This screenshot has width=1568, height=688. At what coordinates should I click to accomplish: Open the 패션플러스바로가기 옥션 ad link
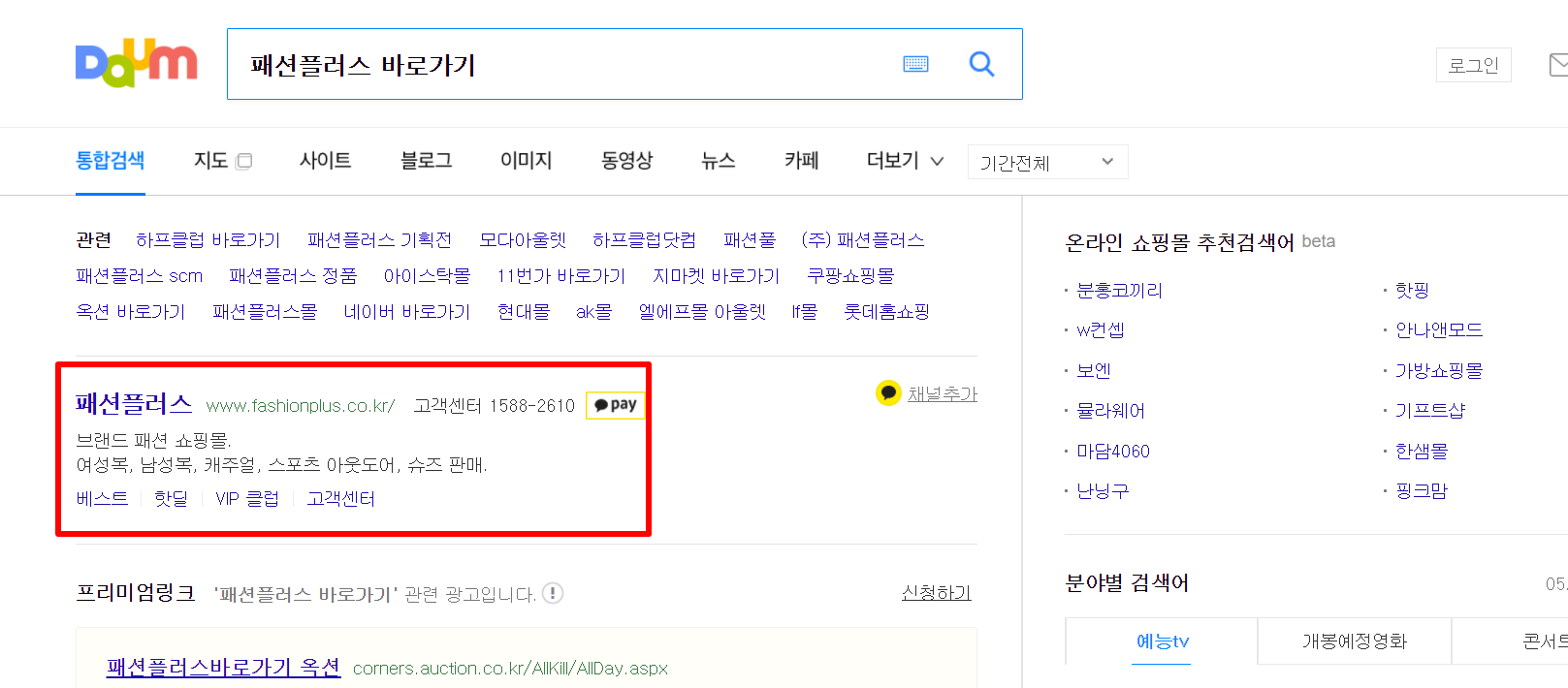point(223,668)
